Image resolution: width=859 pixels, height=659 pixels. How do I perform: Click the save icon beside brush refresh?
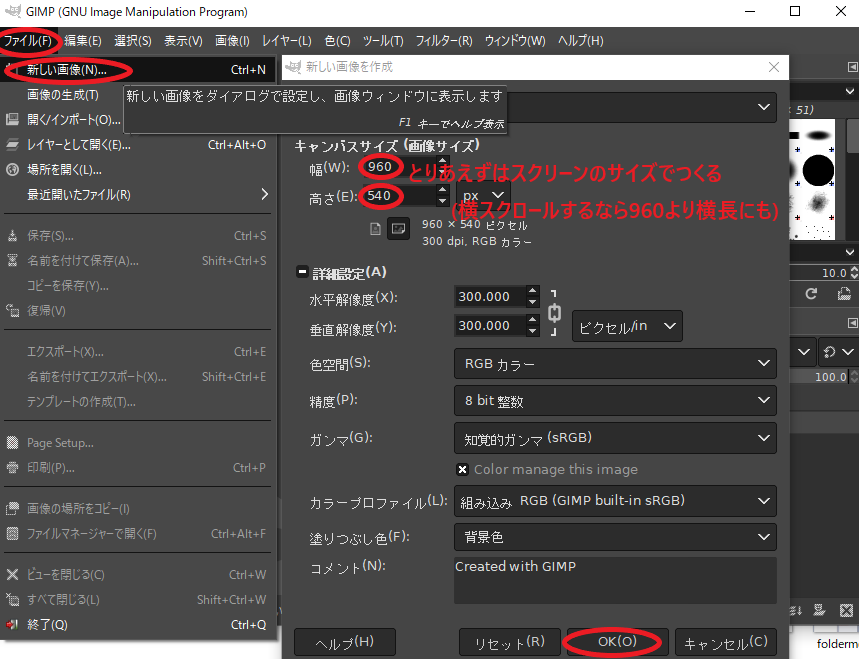coord(844,294)
